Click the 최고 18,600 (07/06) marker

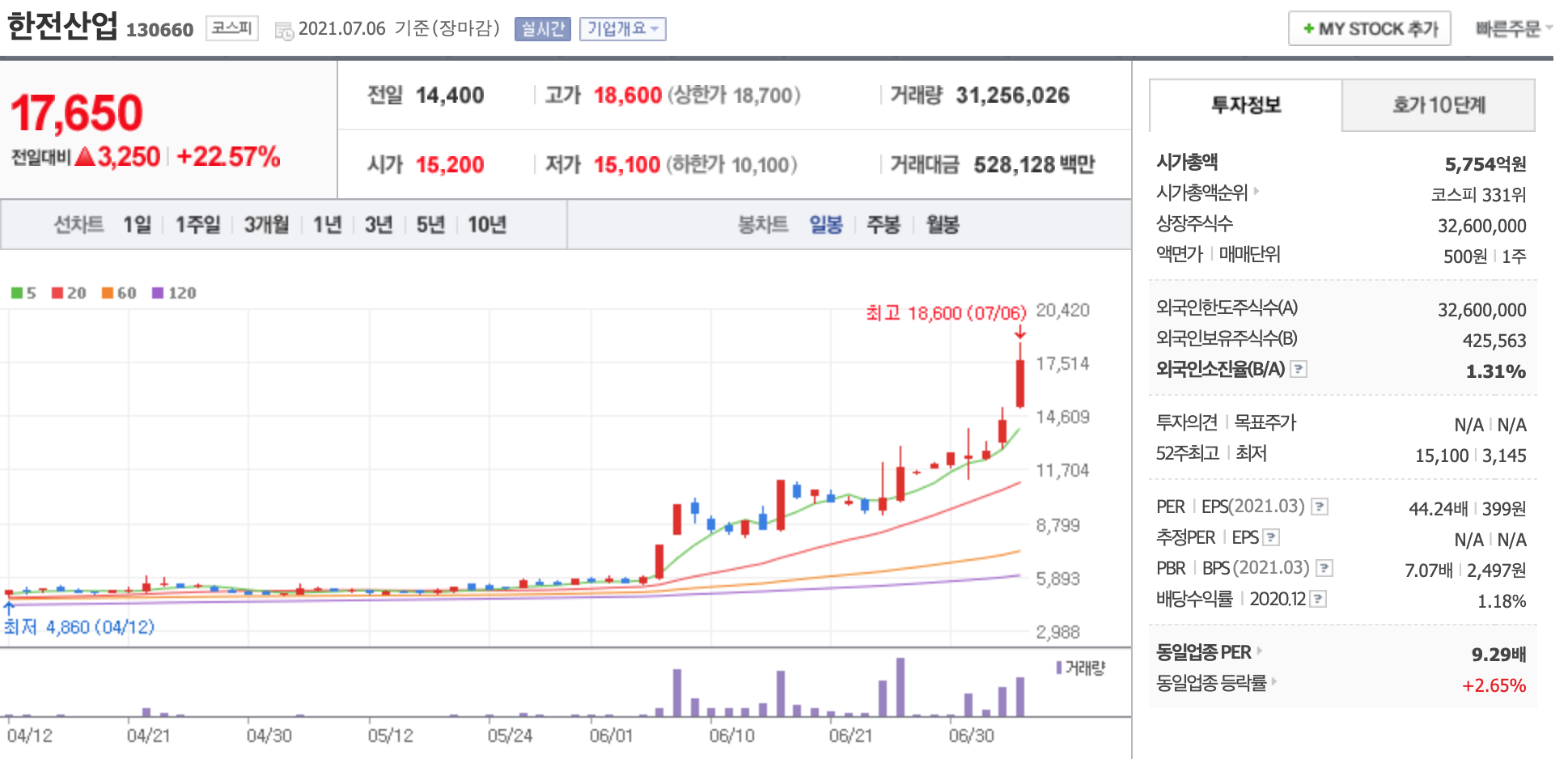coord(946,313)
